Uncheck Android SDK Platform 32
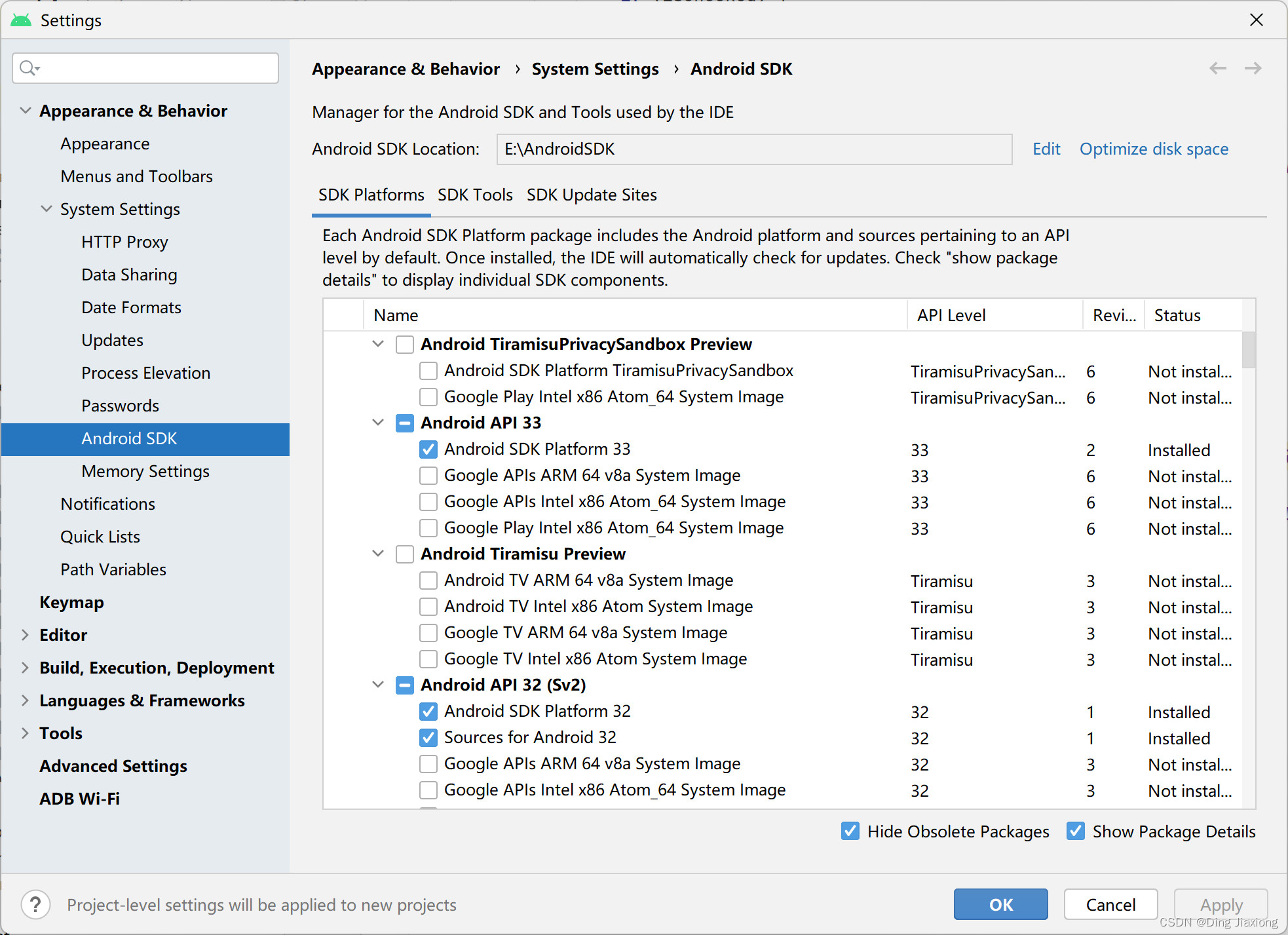 [428, 712]
